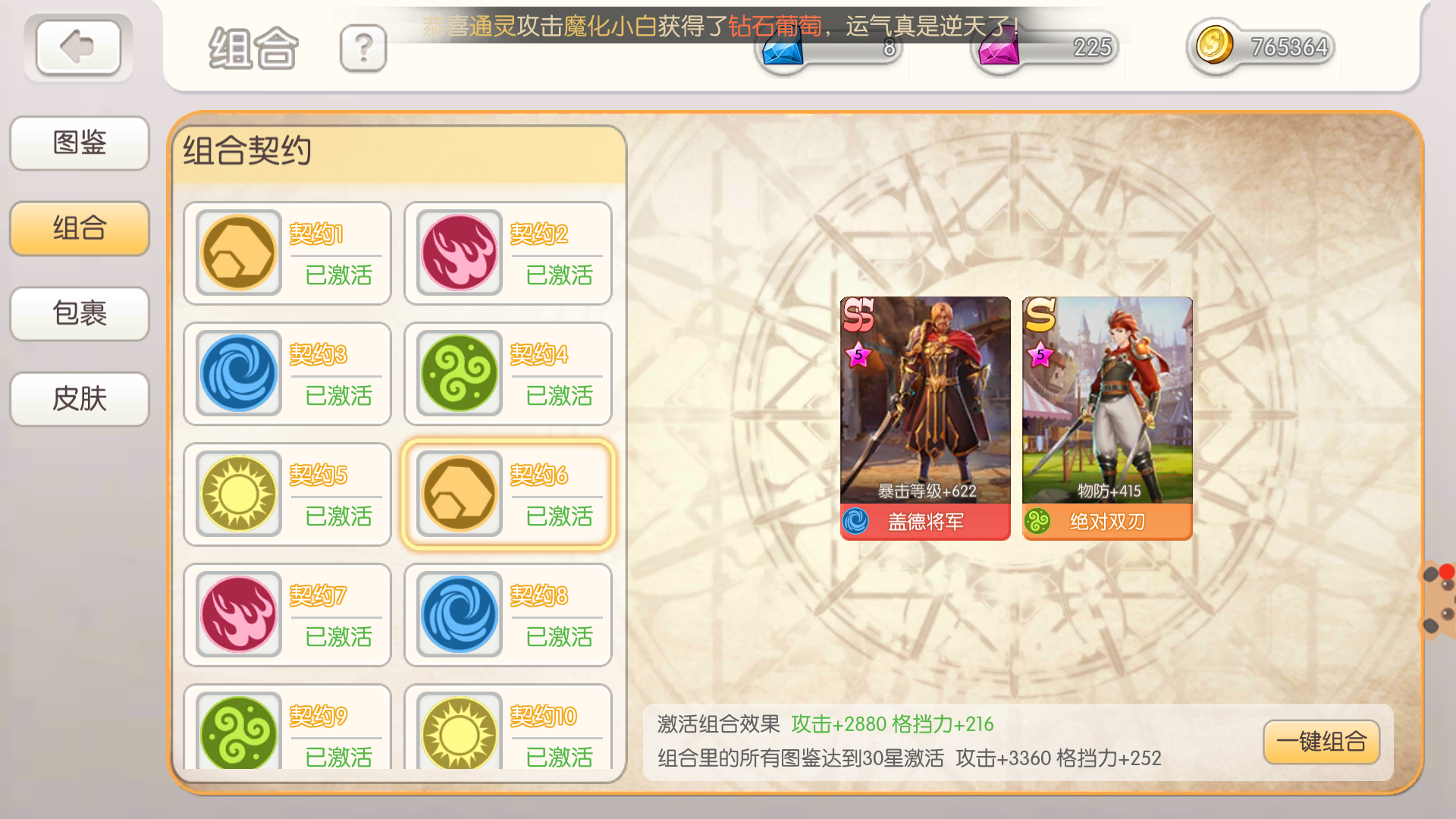This screenshot has height=819, width=1456.
Task: Switch to the 包裹 tab
Action: coord(80,313)
